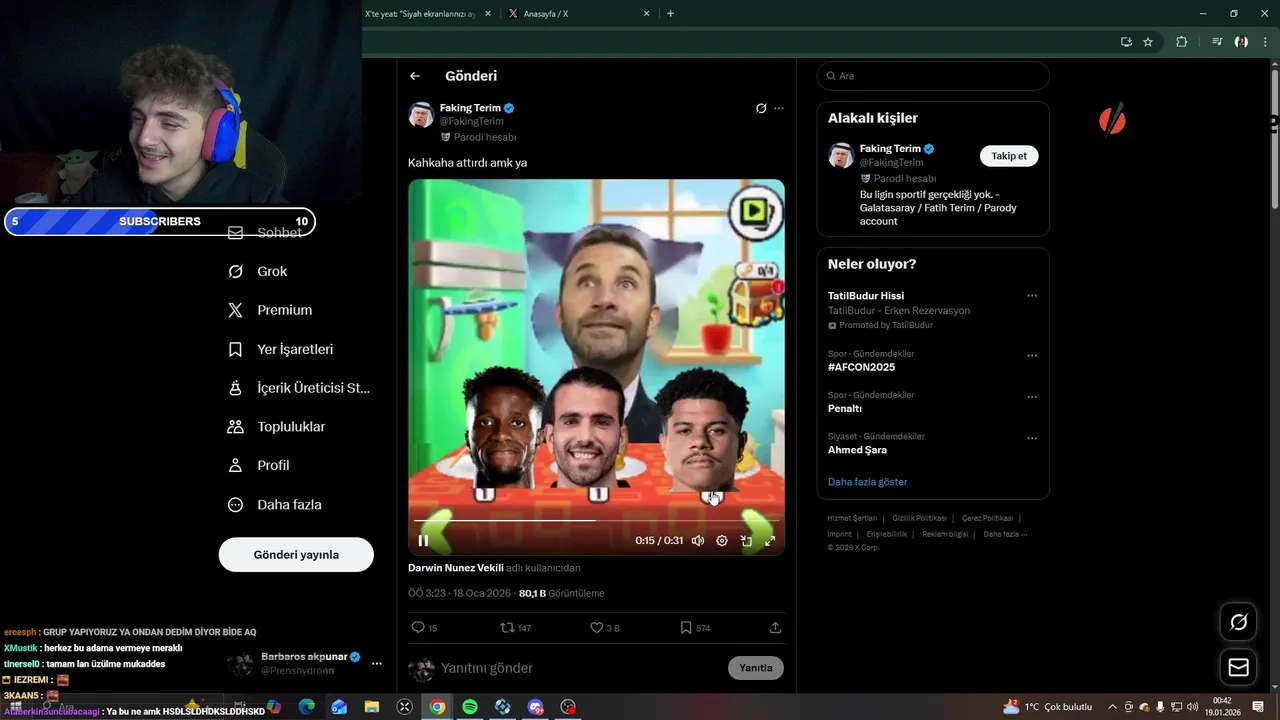This screenshot has height=720, width=1280.
Task: Enter video fullscreen mode
Action: pyautogui.click(x=770, y=541)
